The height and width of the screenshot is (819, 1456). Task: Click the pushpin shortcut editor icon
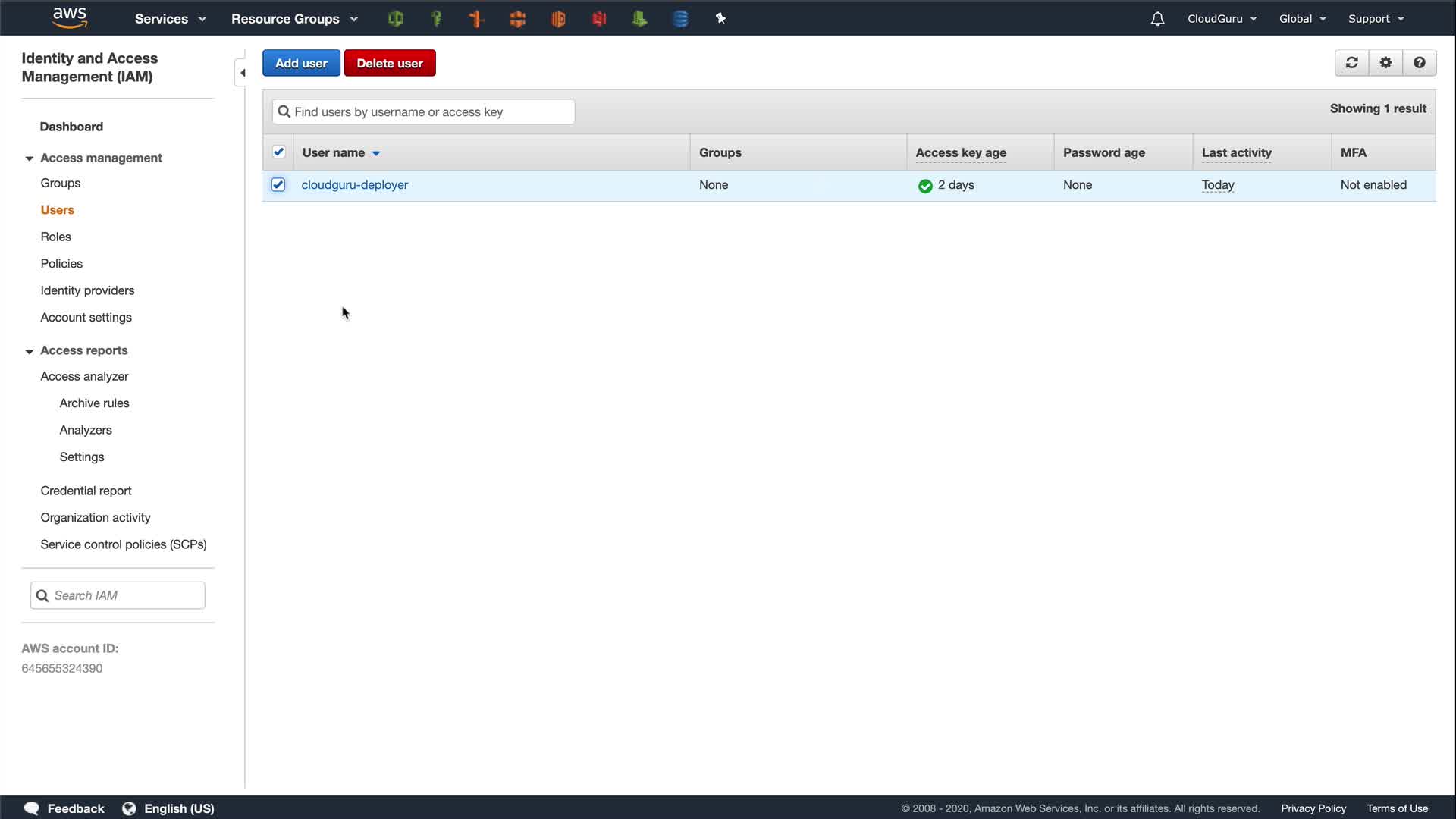click(x=720, y=19)
